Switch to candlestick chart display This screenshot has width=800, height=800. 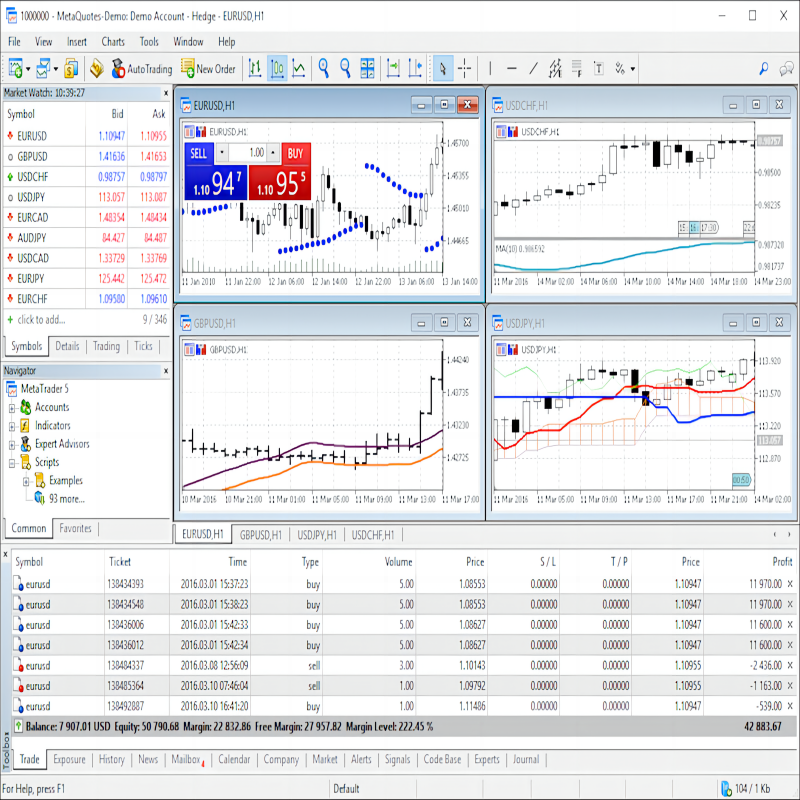277,68
